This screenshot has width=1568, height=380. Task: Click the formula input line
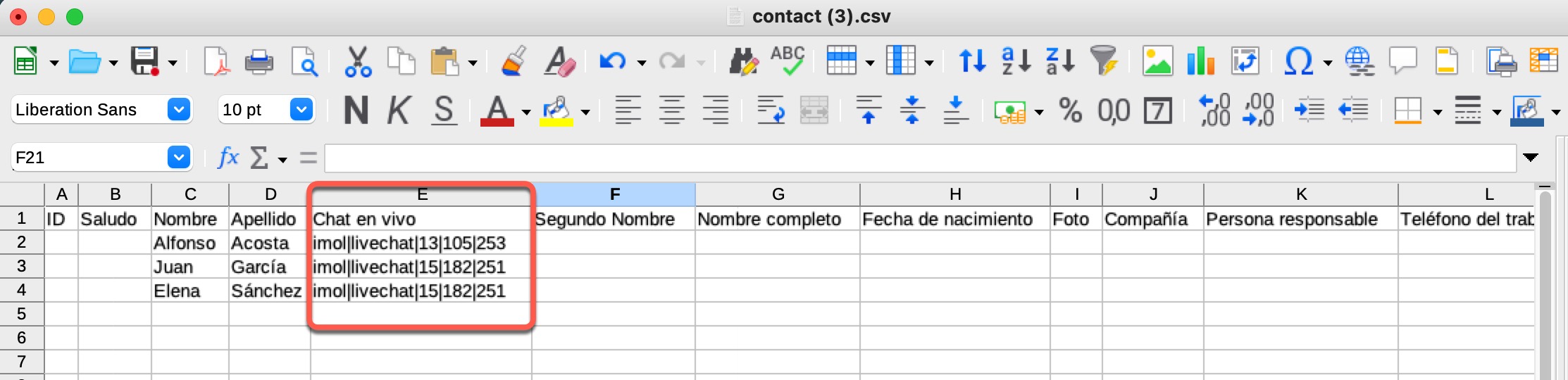click(920, 158)
